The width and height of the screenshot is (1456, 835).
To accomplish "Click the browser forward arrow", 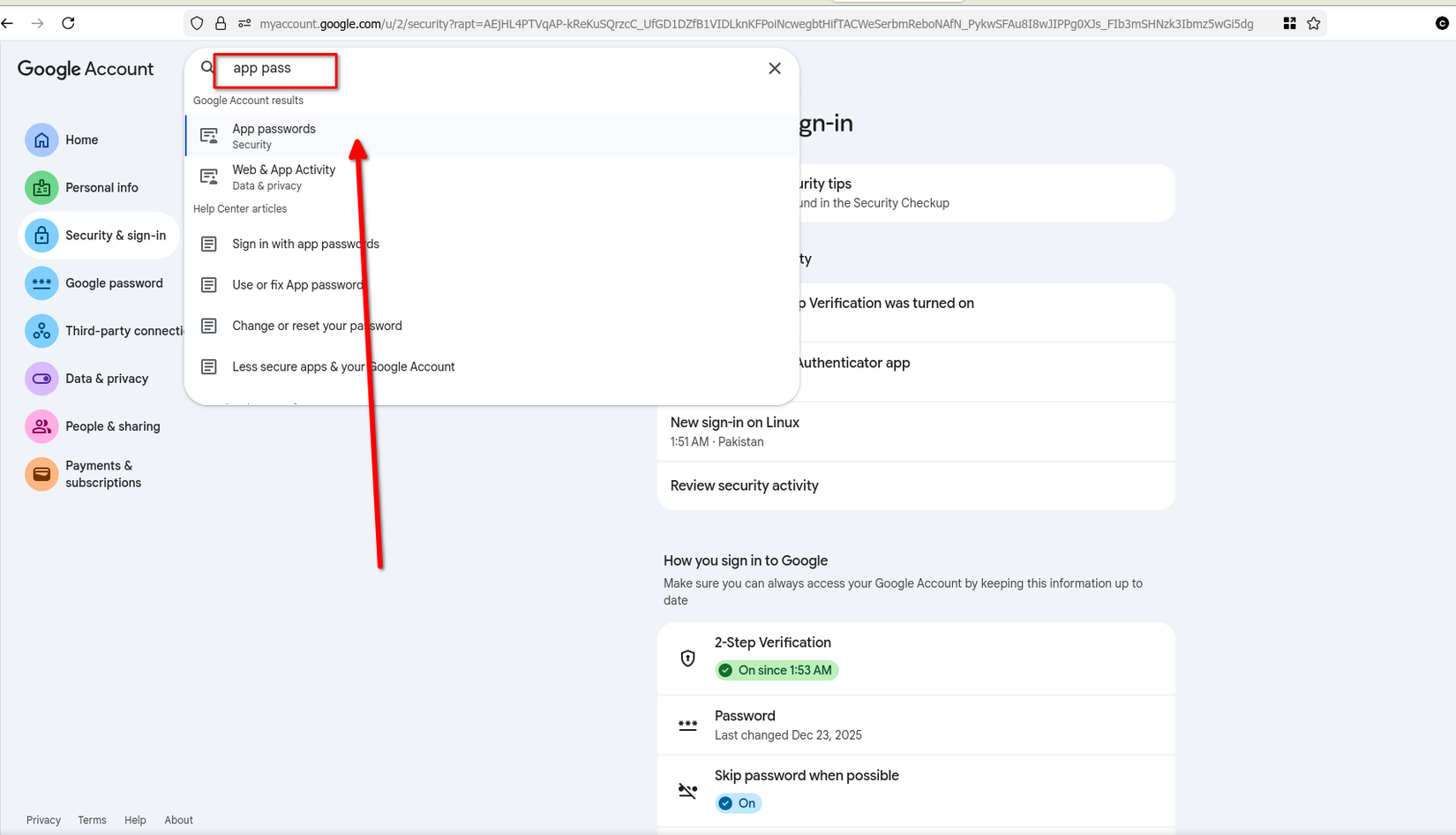I will [37, 24].
